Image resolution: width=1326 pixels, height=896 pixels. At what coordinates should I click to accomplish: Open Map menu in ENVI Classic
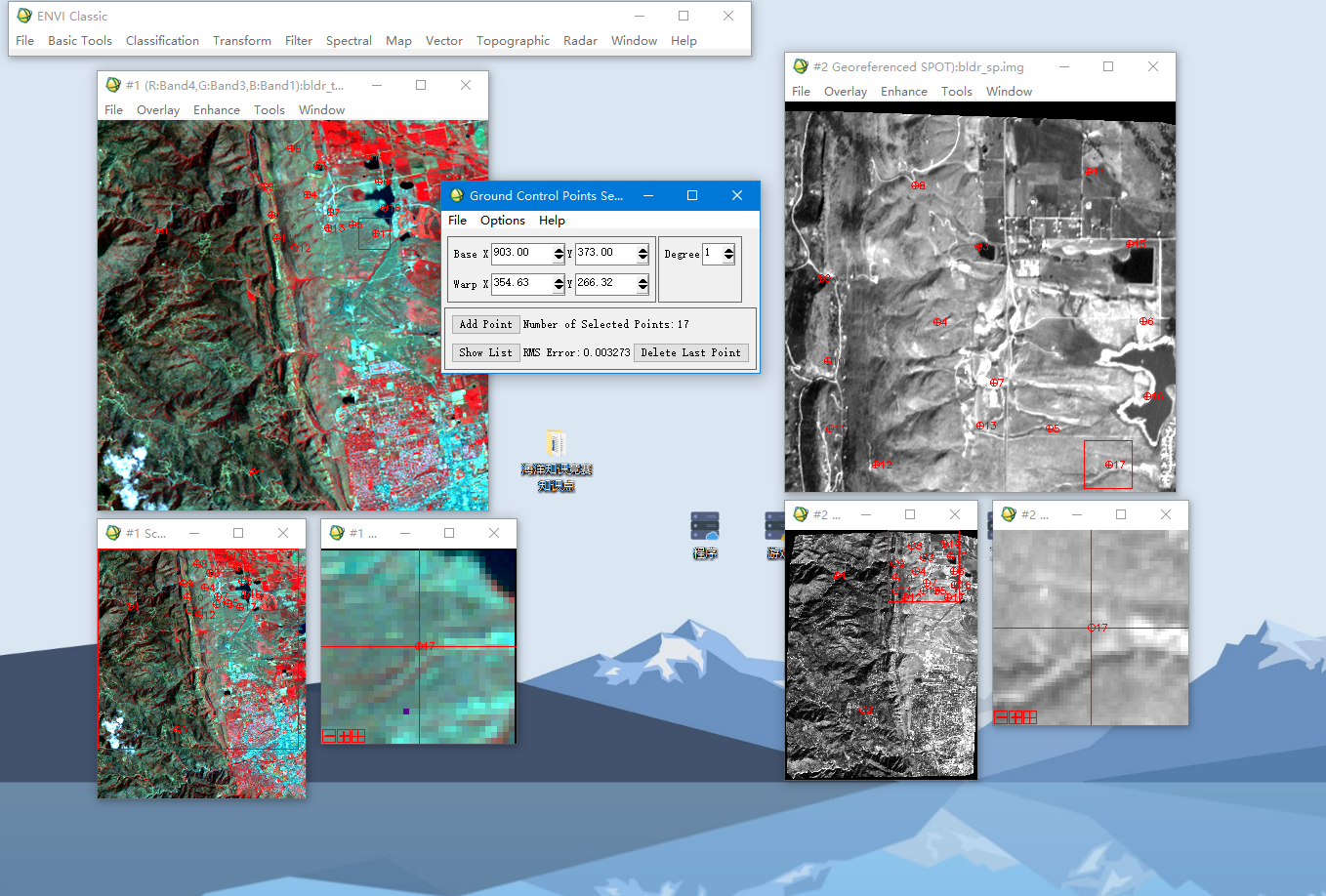point(398,41)
